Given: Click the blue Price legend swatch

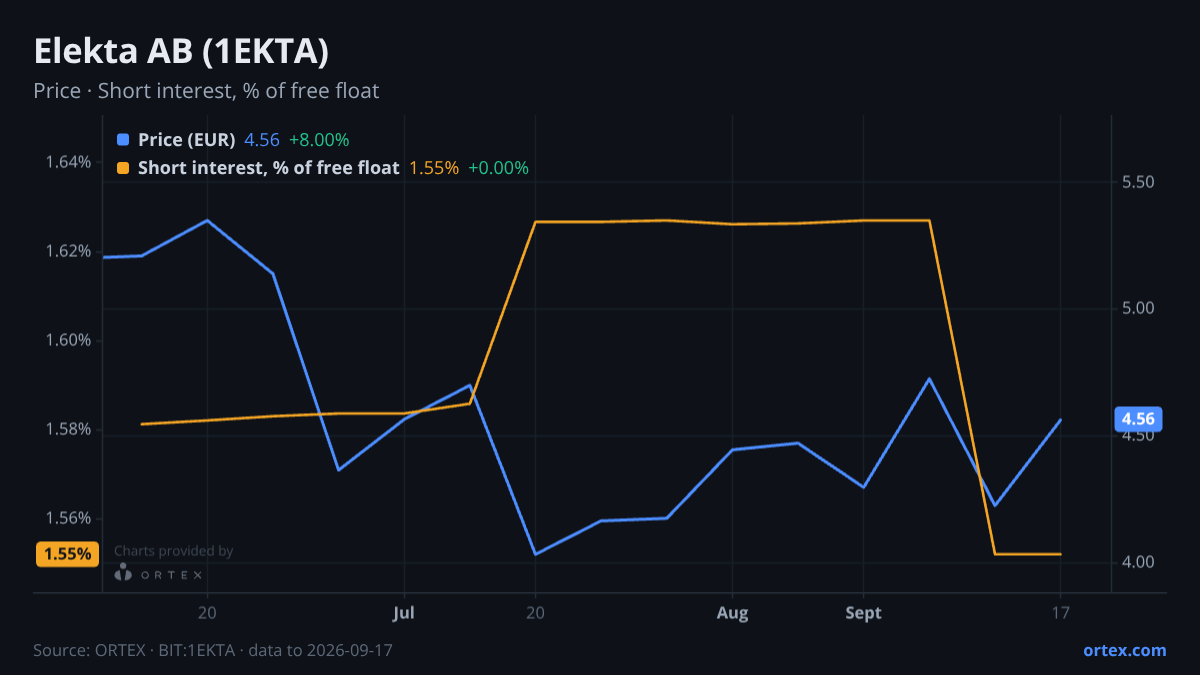Looking at the screenshot, I should click(x=123, y=140).
